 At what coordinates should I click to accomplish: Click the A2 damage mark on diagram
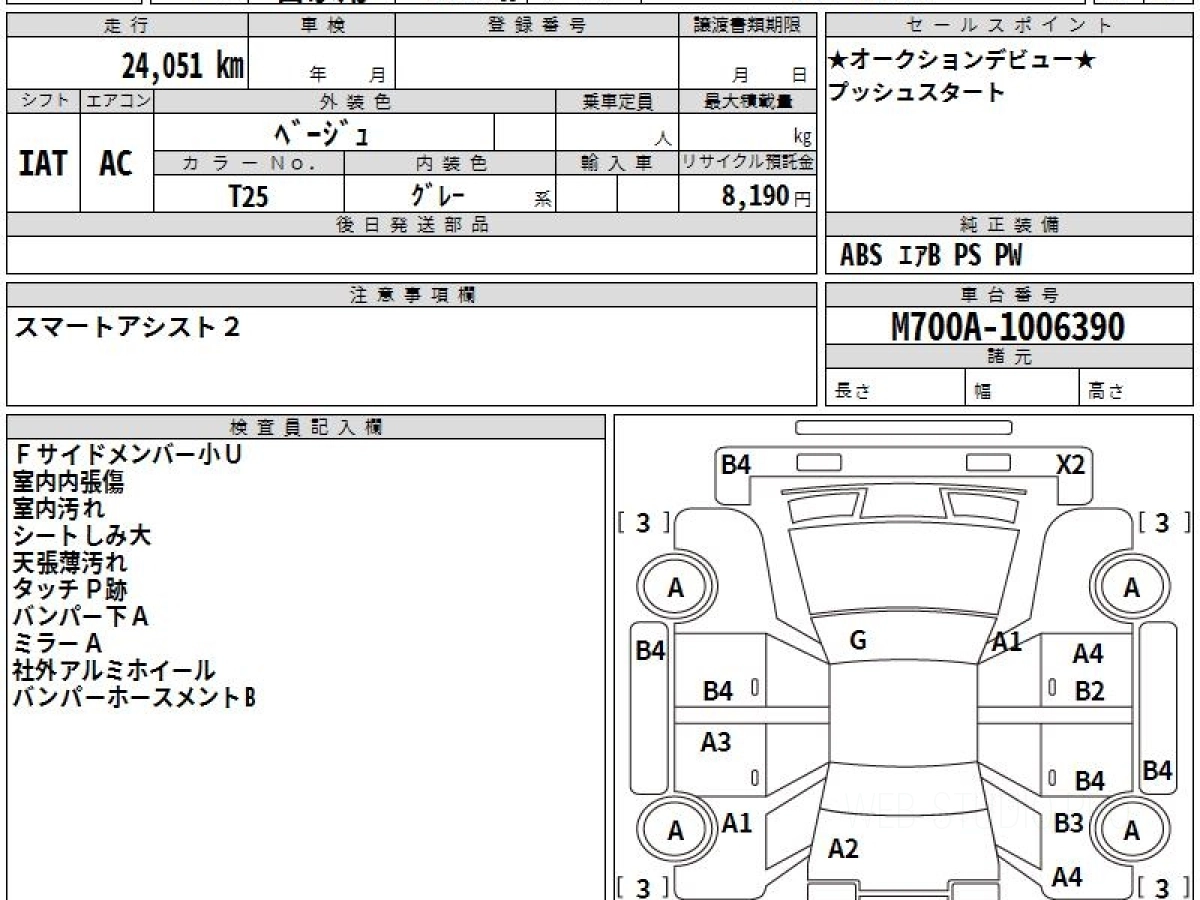click(843, 849)
